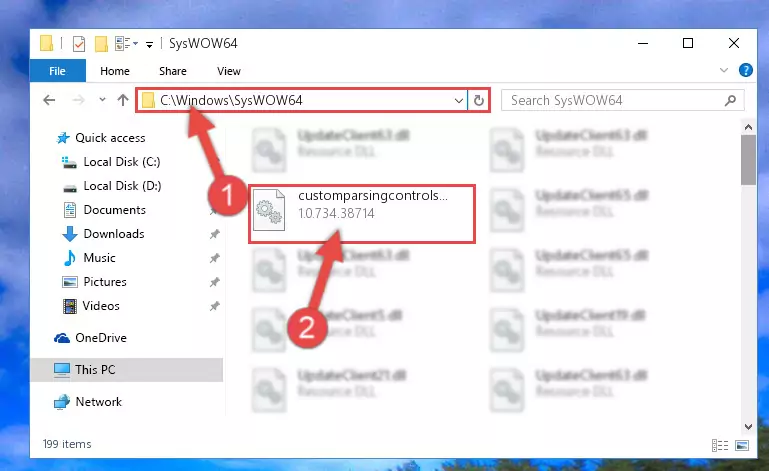Click the Downloads blue arrow icon
769x471 pixels.
click(x=70, y=234)
